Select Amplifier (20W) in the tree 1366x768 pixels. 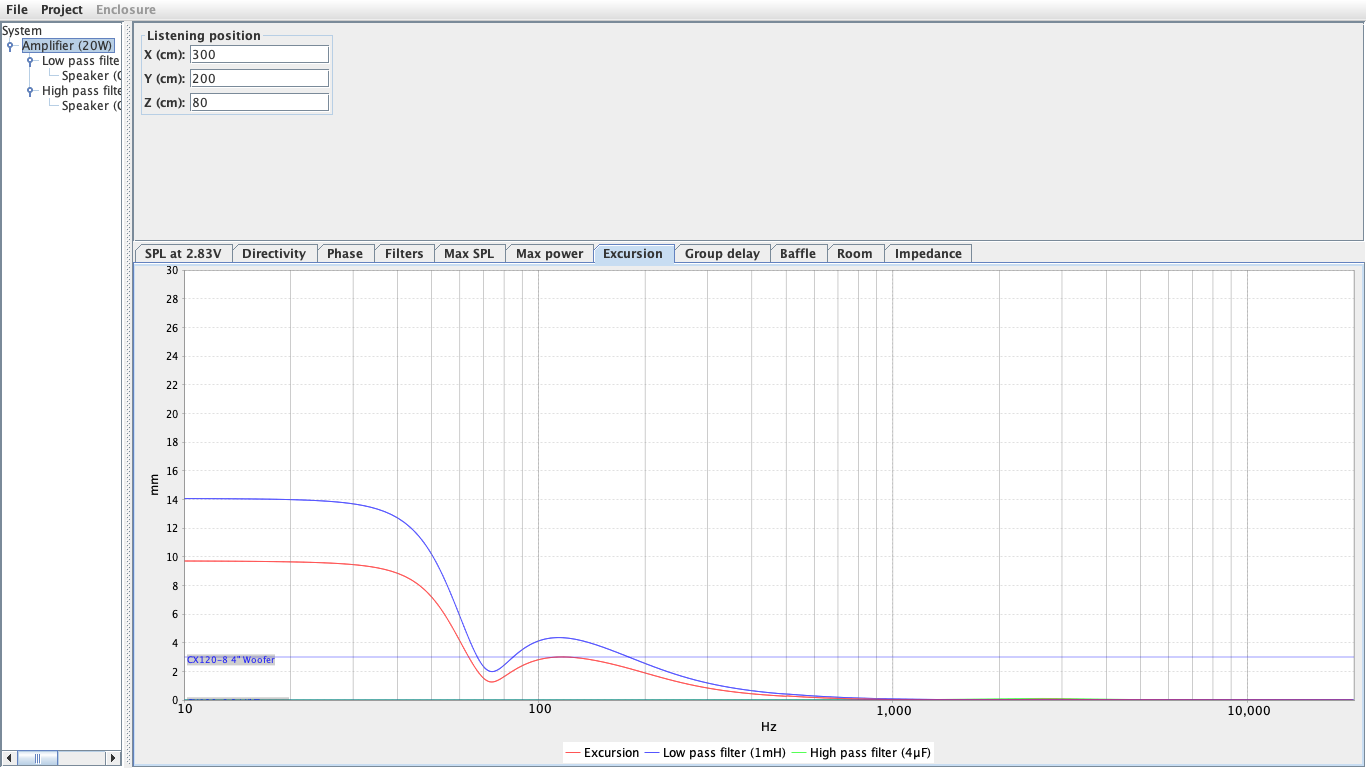tap(68, 46)
